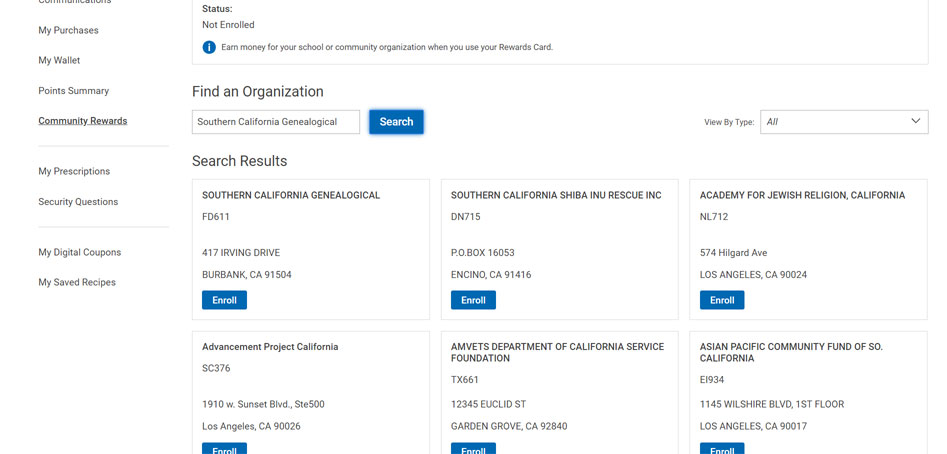Go to My Digital Coupons
The height and width of the screenshot is (454, 947).
click(x=80, y=252)
